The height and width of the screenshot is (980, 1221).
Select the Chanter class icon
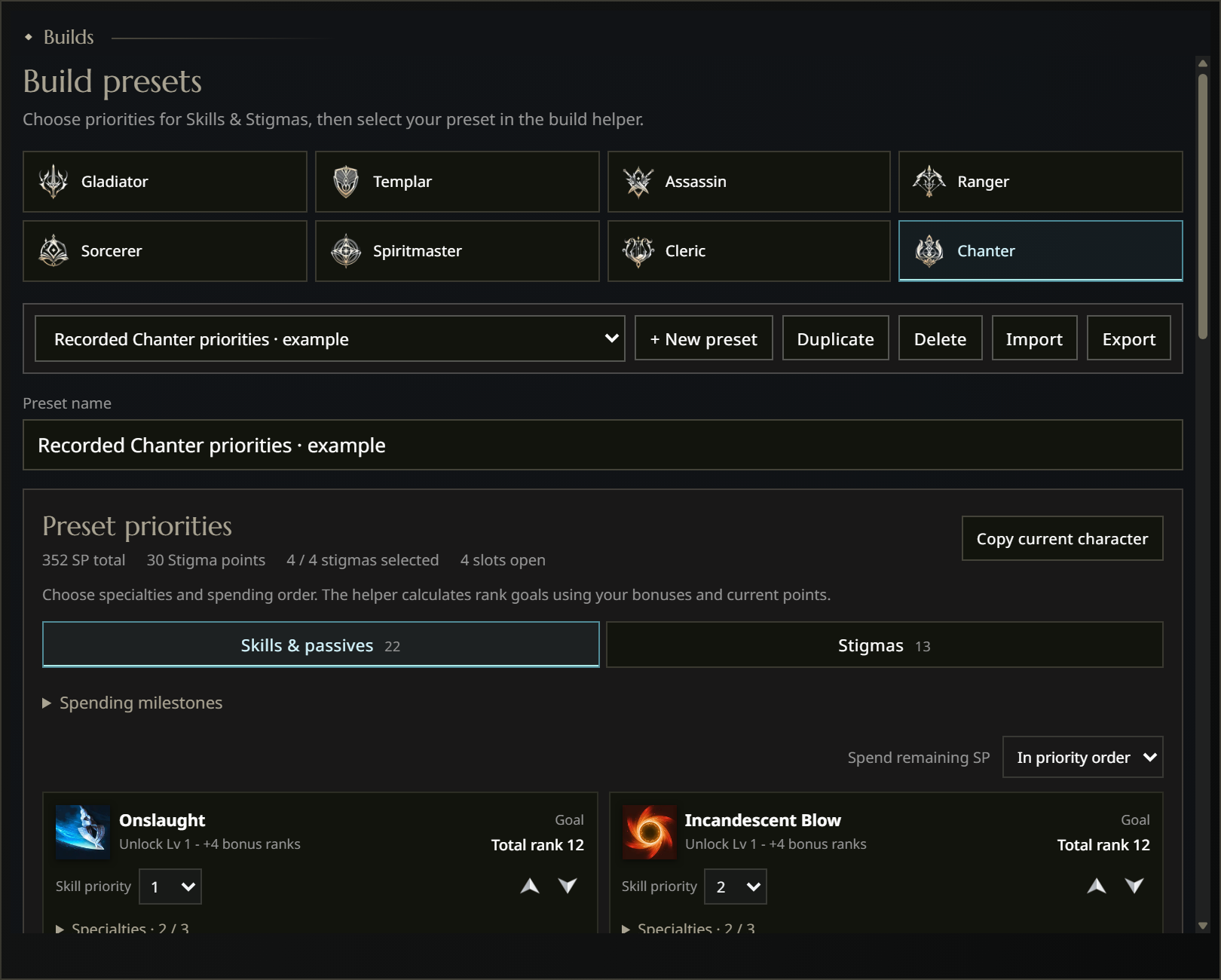[x=929, y=251]
